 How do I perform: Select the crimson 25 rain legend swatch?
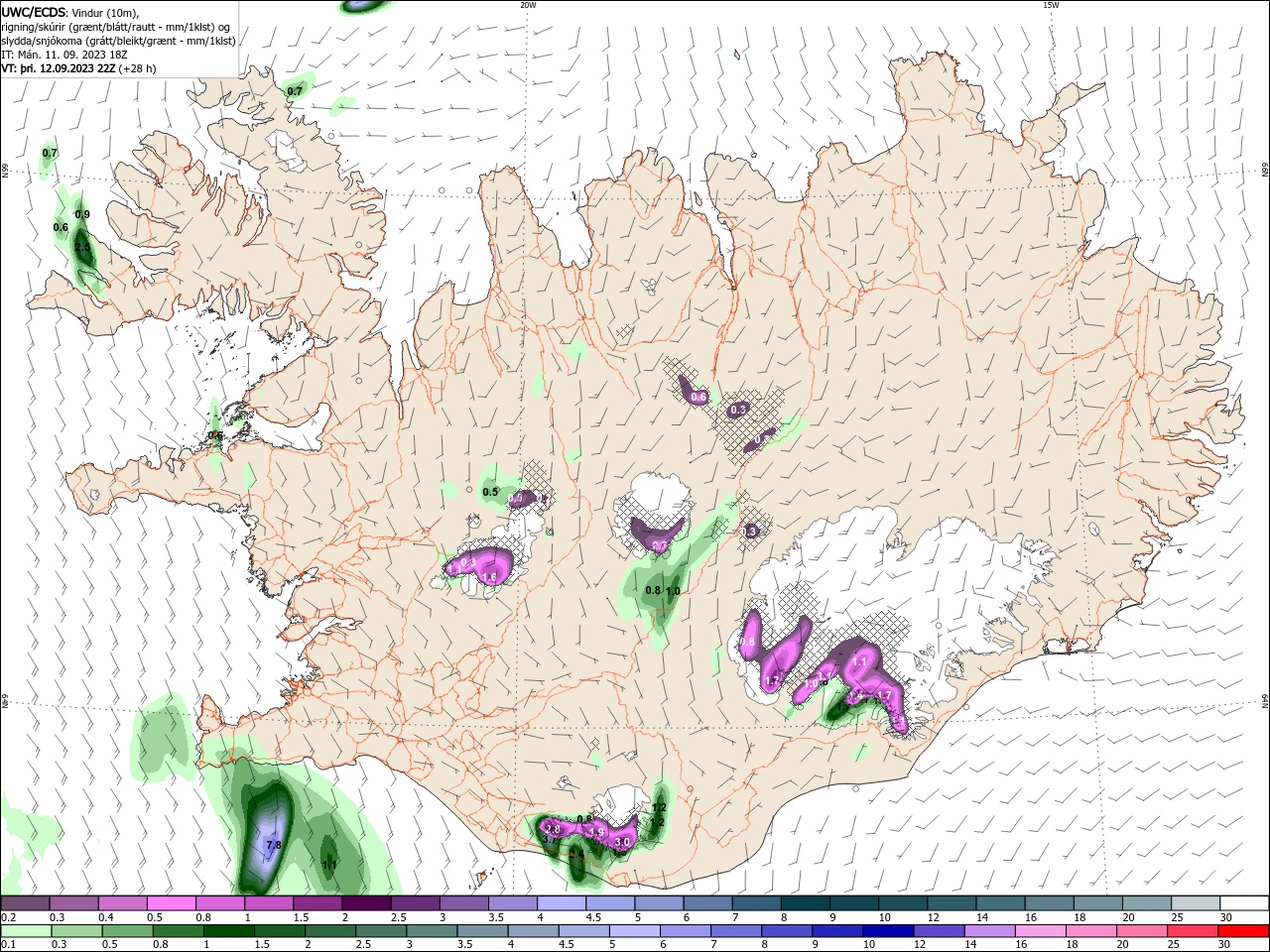(x=1193, y=931)
